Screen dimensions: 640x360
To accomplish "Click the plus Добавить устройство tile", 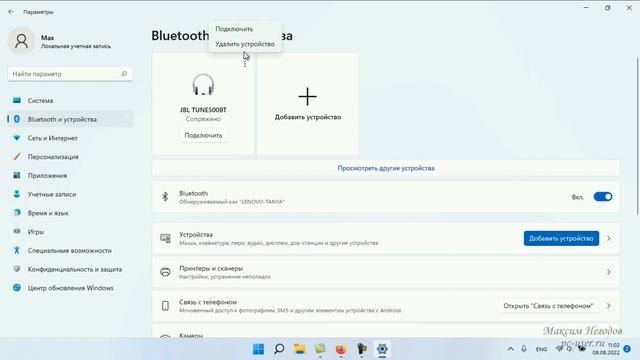I will click(308, 104).
